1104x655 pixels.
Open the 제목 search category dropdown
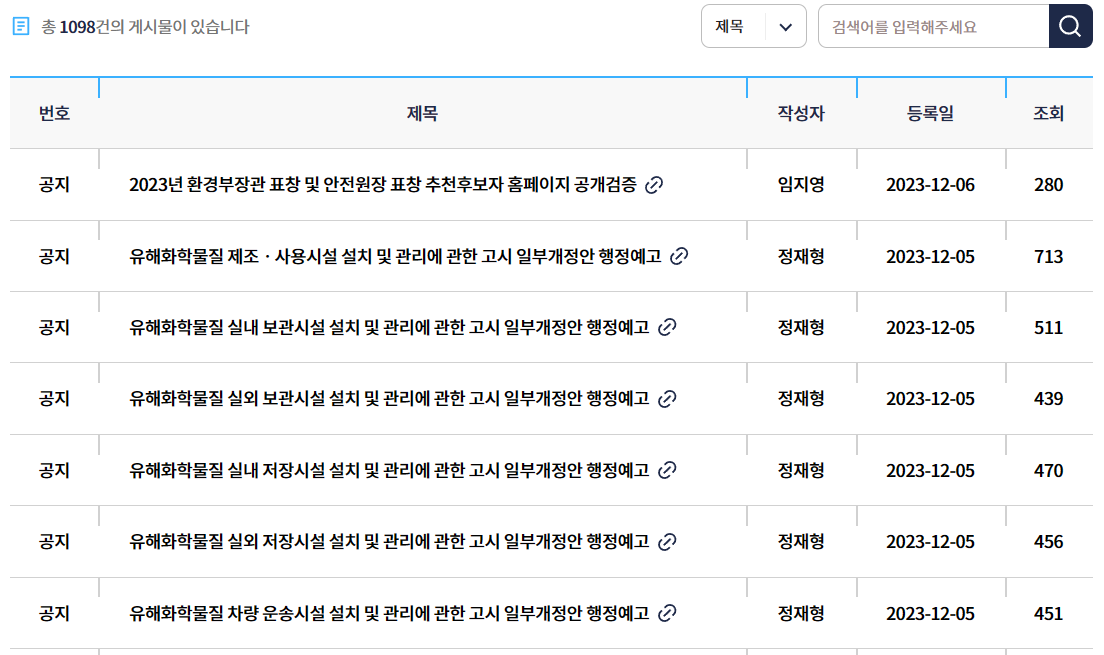point(753,27)
